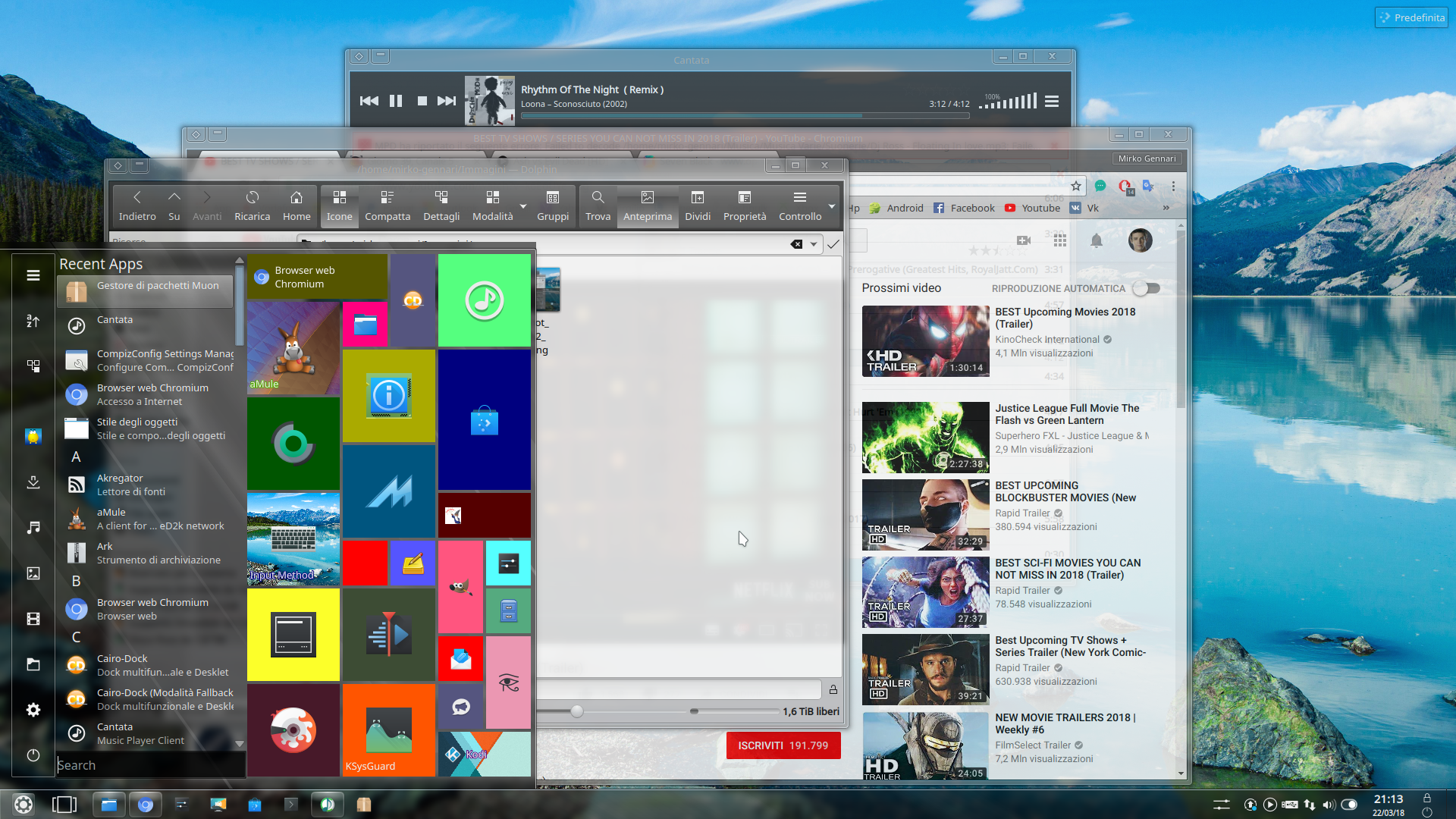Screen dimensions: 1456x819
Task: Jump to letter A section header
Action: pyautogui.click(x=76, y=457)
